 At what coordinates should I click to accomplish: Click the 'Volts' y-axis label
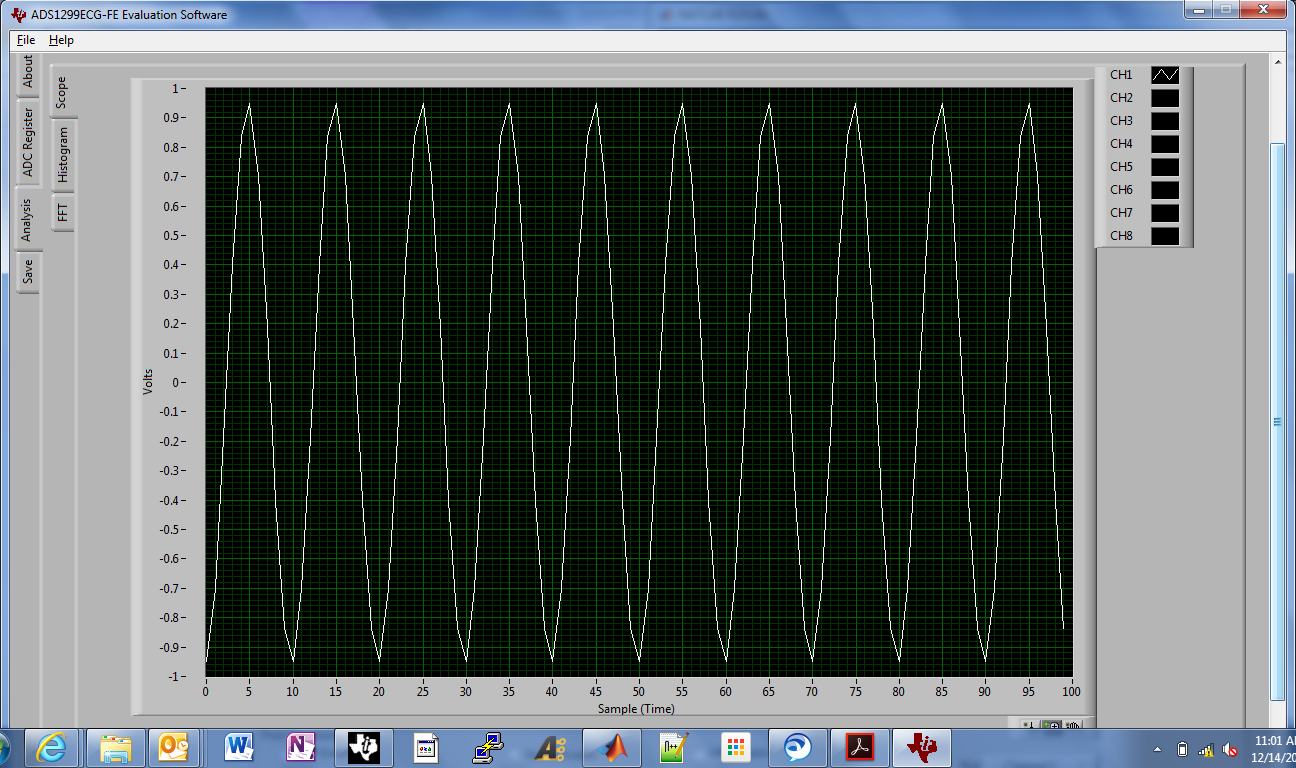(148, 382)
